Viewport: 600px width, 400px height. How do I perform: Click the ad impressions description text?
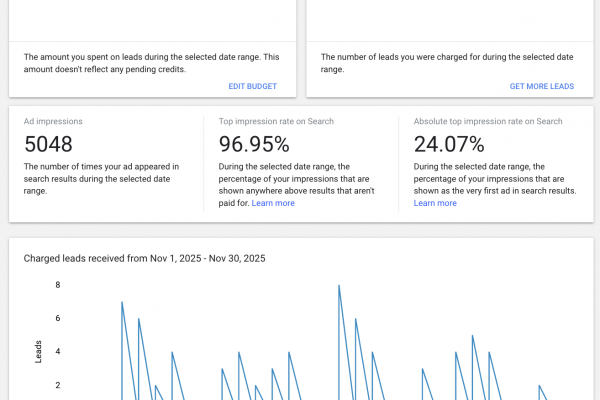point(100,178)
